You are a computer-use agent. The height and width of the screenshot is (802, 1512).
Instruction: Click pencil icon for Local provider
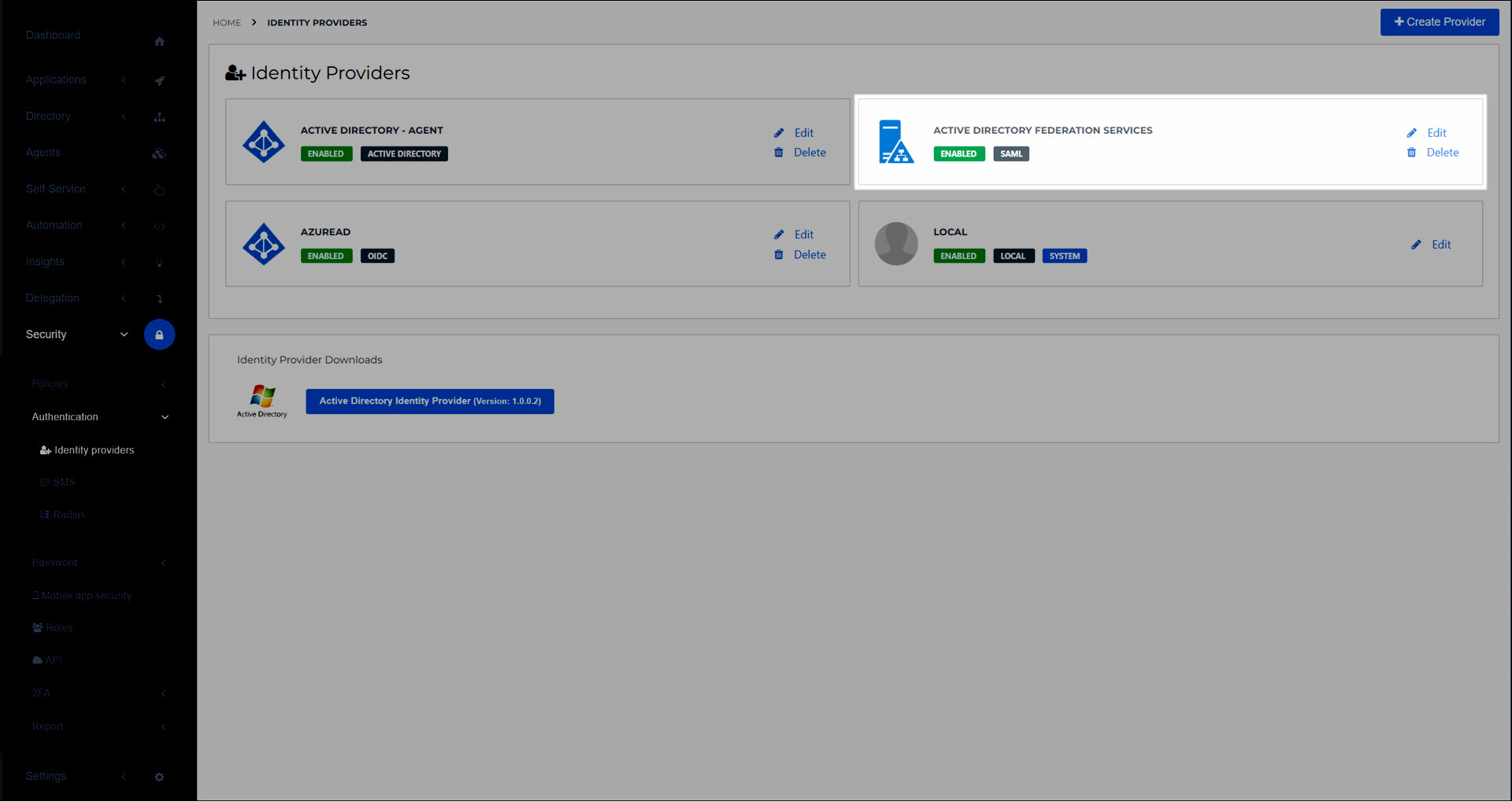coord(1416,245)
